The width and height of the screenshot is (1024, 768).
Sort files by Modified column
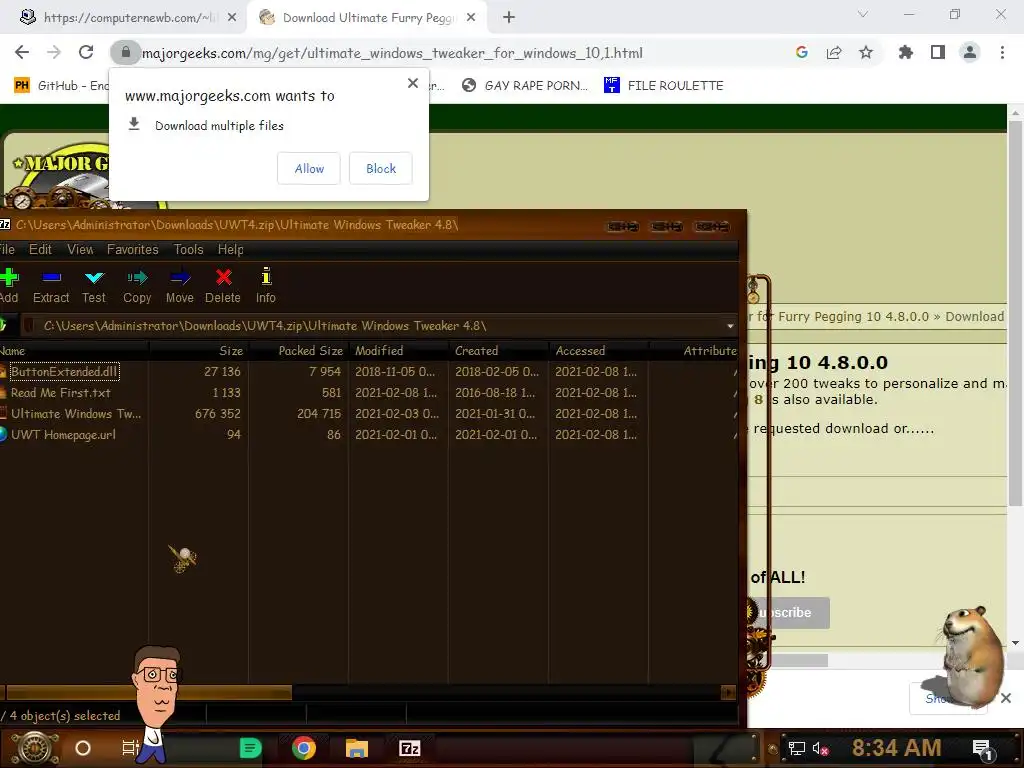coord(398,351)
